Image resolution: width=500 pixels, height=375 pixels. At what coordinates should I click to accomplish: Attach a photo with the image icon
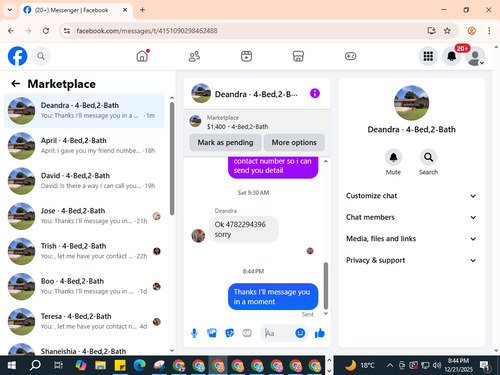click(212, 333)
